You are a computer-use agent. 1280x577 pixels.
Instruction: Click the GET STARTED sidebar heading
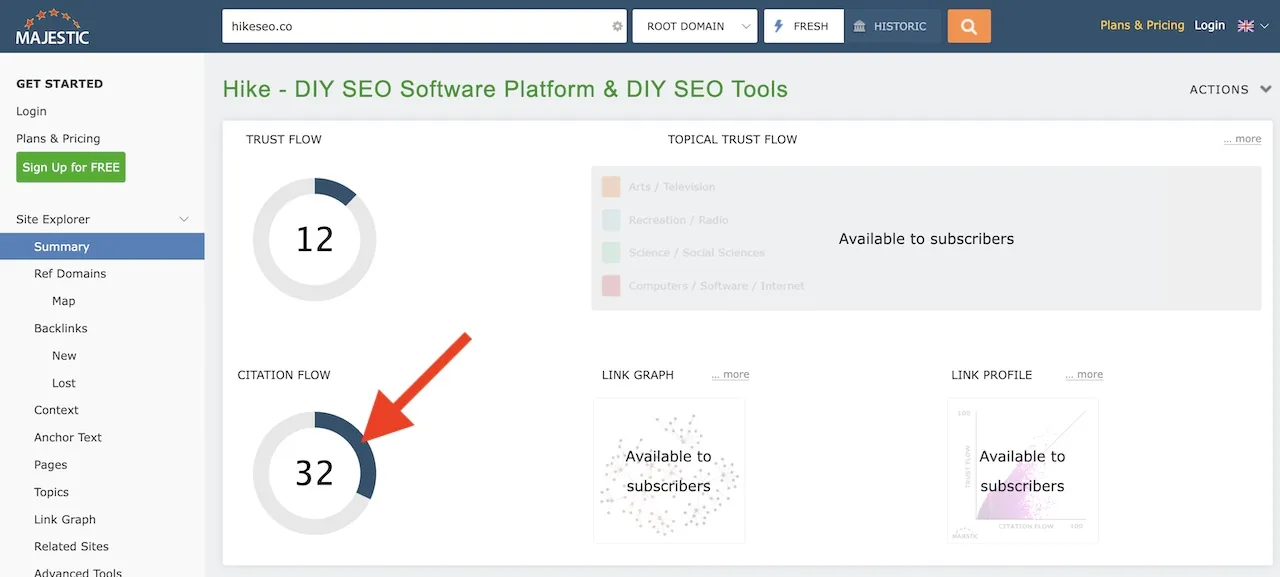click(59, 84)
